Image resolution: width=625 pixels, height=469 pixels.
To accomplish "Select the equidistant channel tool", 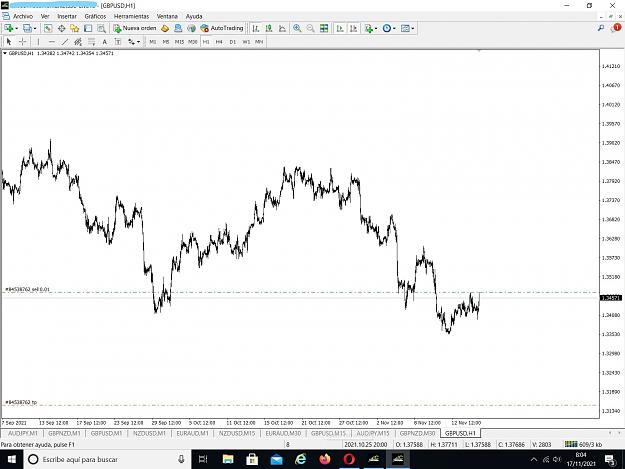I will point(78,41).
